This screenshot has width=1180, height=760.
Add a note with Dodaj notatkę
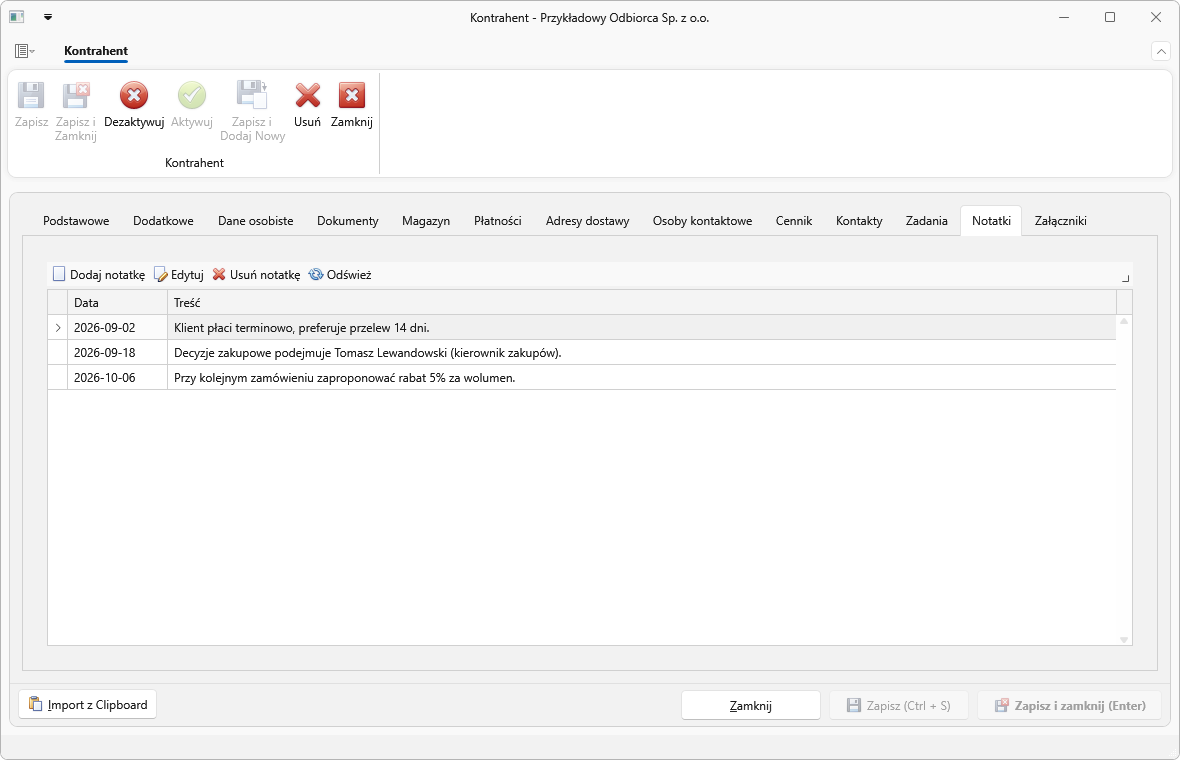[x=99, y=275]
